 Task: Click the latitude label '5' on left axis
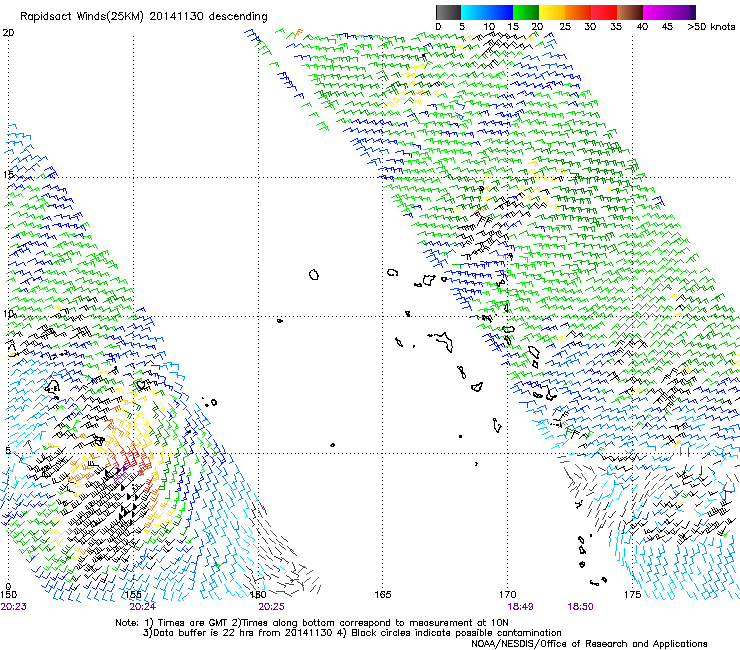pos(8,450)
